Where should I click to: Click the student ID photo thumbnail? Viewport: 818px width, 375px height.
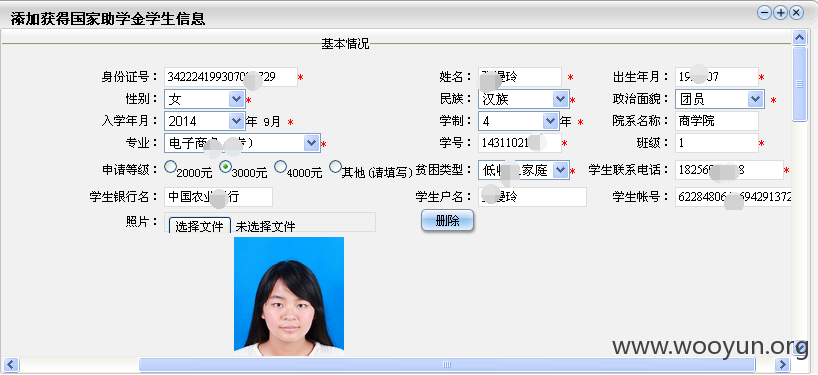[288, 296]
